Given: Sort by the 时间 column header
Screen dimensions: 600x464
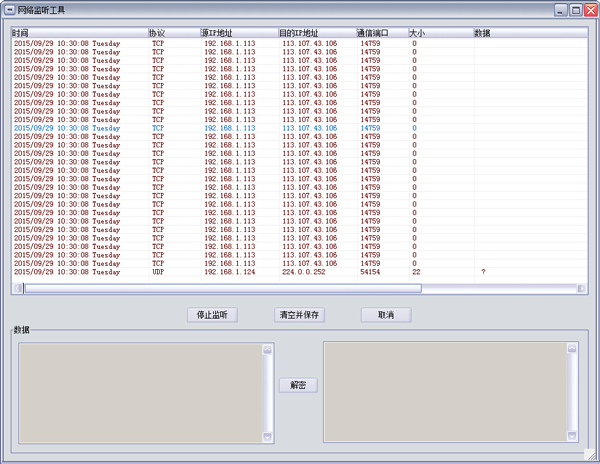Looking at the screenshot, I should pyautogui.click(x=80, y=33).
